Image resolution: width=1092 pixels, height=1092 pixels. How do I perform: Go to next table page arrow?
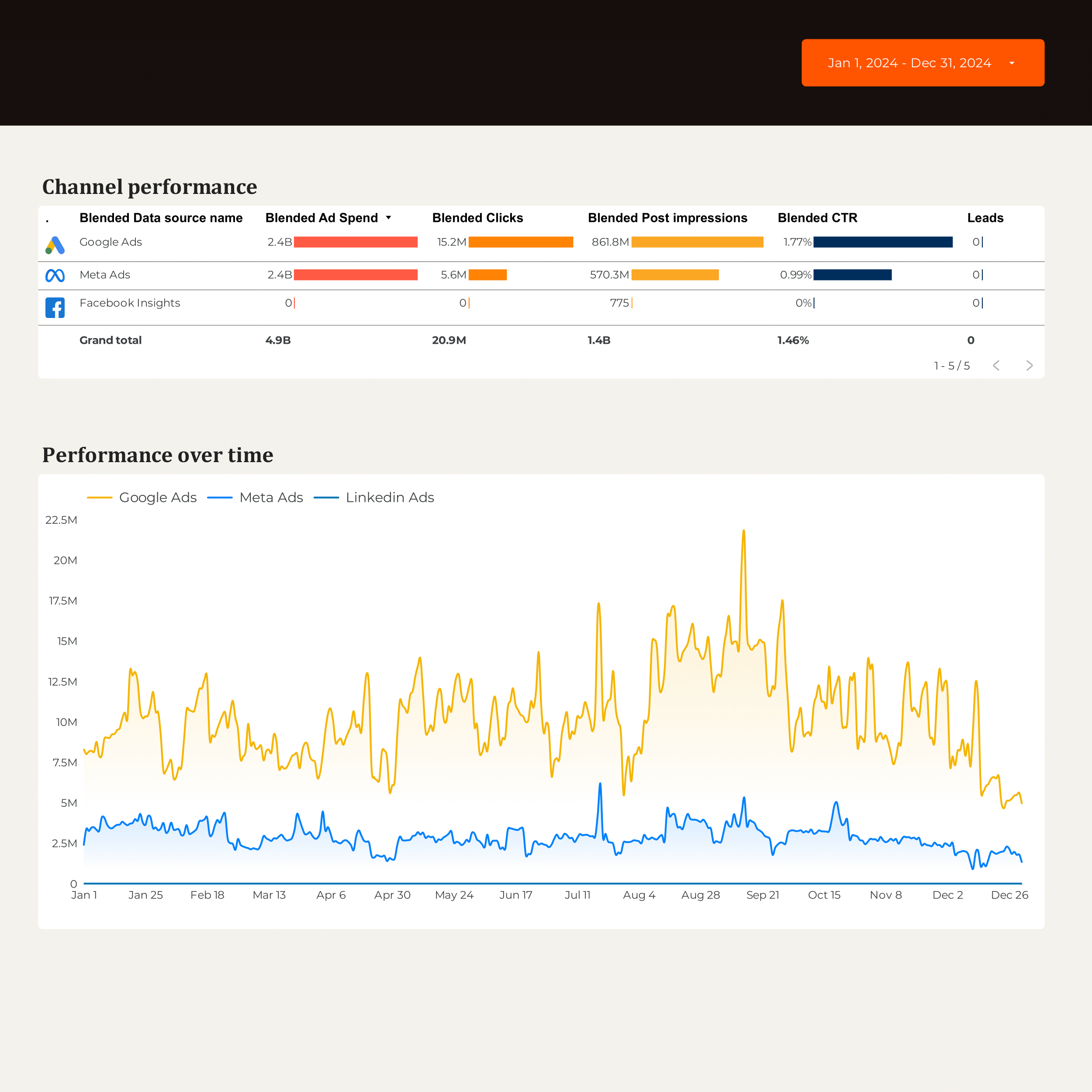pos(1029,366)
